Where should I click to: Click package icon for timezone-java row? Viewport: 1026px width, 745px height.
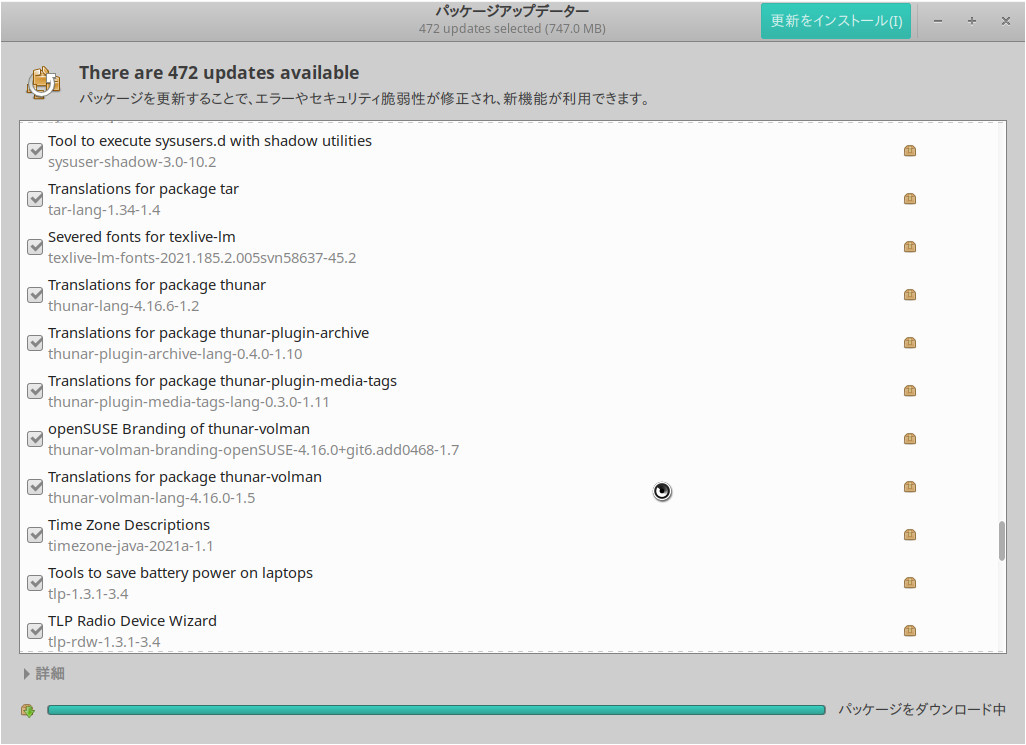[x=910, y=535]
